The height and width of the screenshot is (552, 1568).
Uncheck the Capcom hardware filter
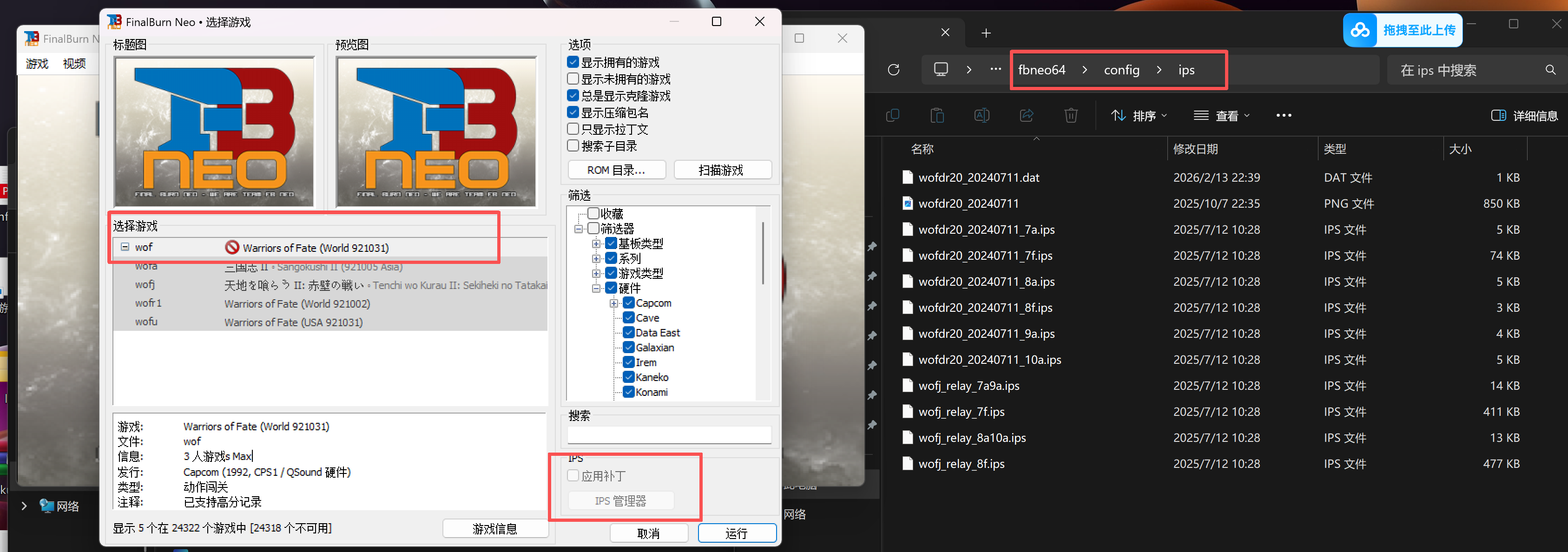pyautogui.click(x=629, y=302)
